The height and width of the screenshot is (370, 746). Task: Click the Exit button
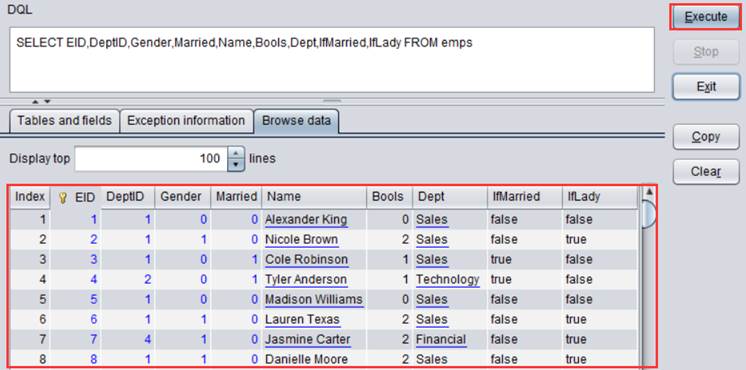pyautogui.click(x=706, y=87)
